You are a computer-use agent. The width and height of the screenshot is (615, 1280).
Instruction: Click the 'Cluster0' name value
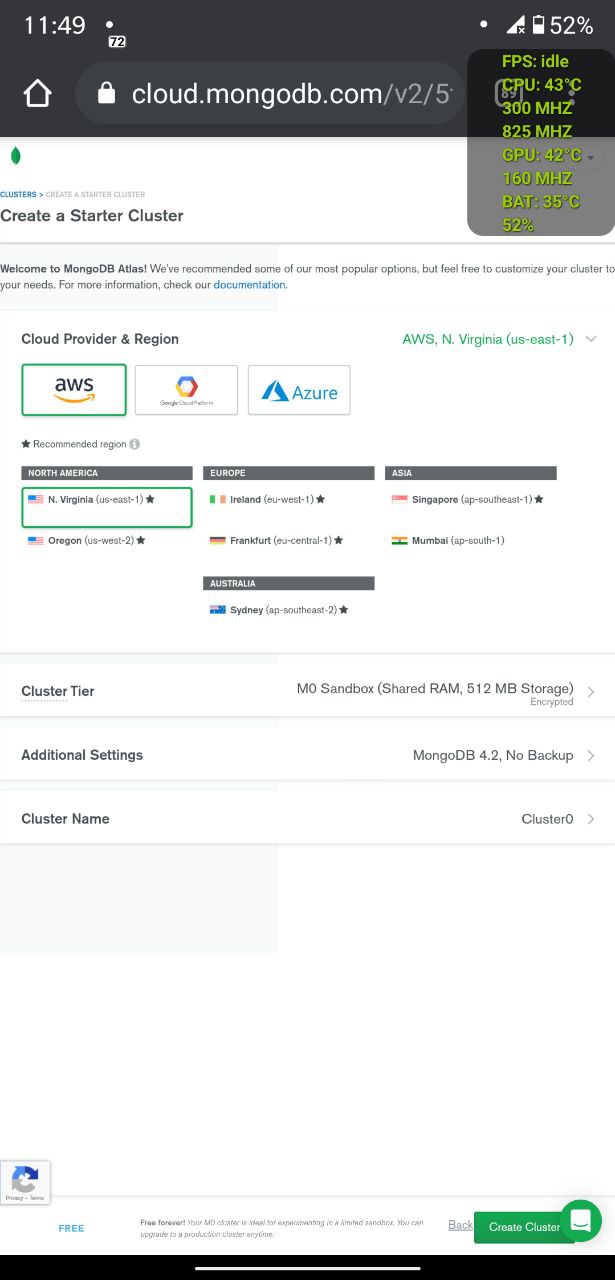point(547,819)
